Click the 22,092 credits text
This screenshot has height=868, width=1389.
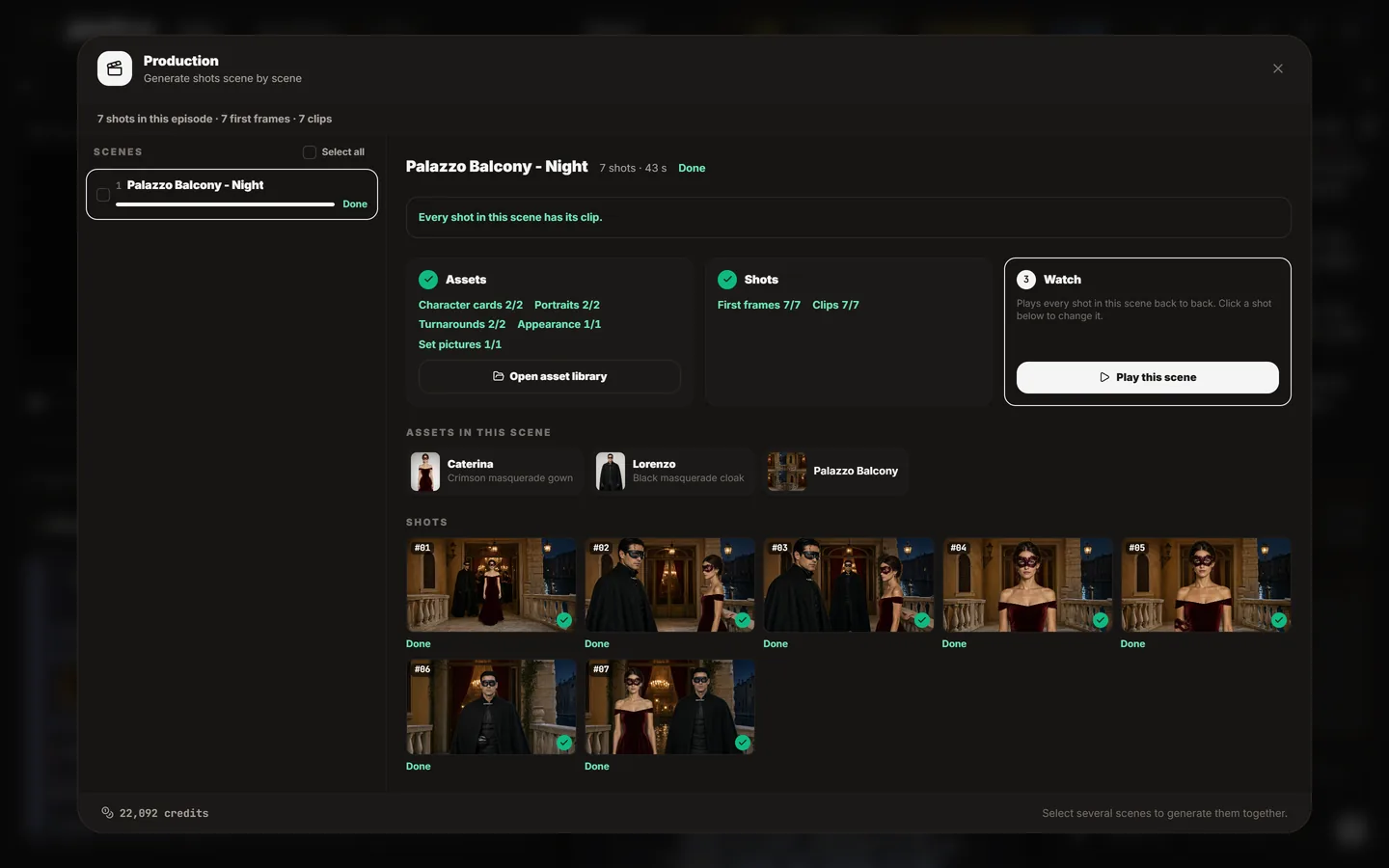(x=164, y=813)
